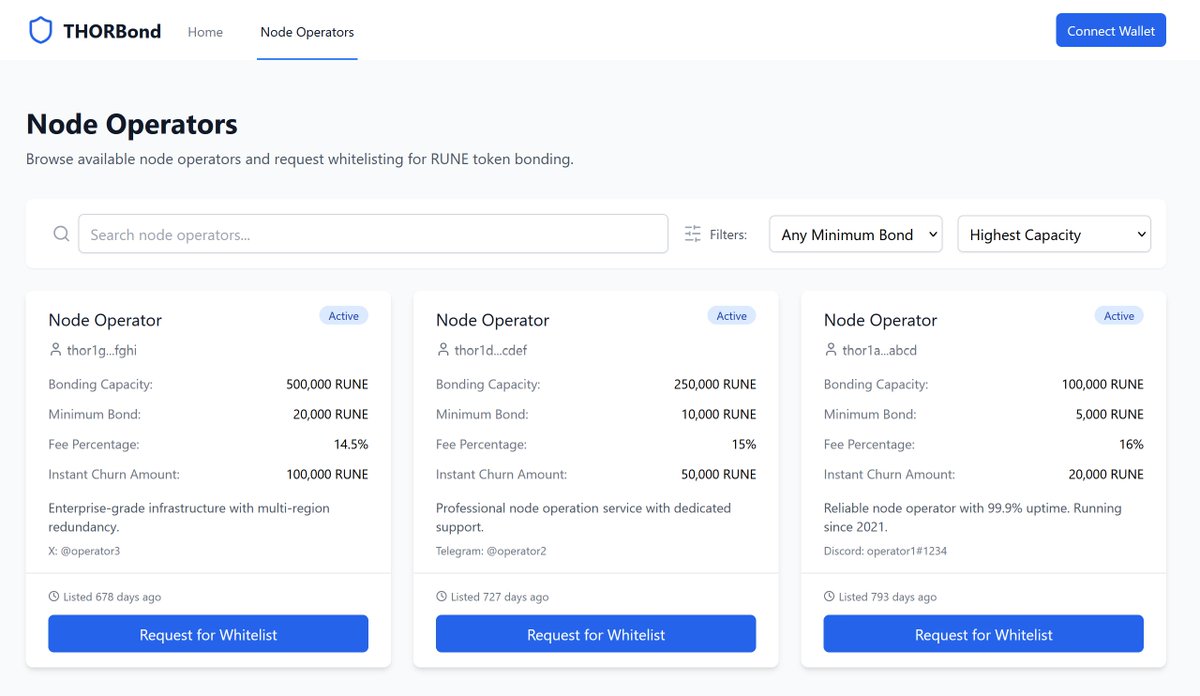Click clock icon next to Listed 727 days ago
The image size is (1200, 696).
tap(442, 596)
